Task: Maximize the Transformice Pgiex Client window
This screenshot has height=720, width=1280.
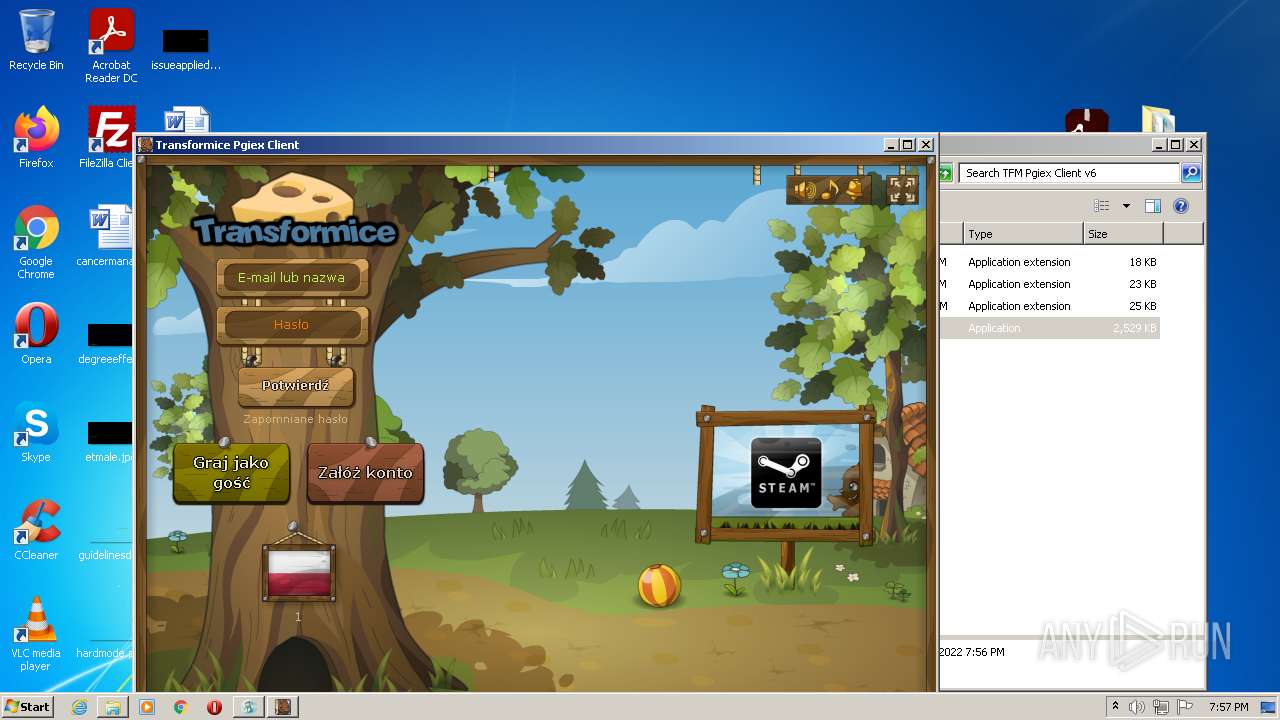Action: [908, 145]
